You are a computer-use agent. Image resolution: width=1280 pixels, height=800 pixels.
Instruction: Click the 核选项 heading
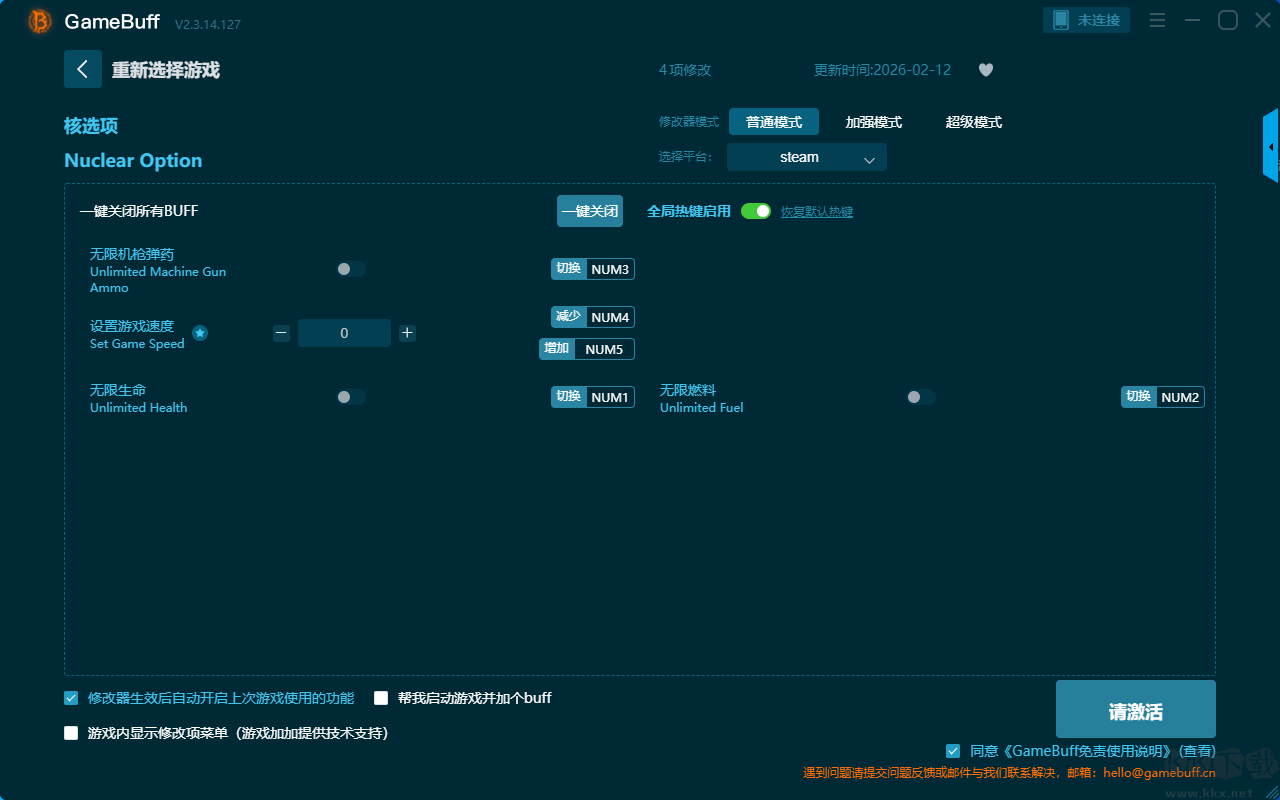pyautogui.click(x=91, y=126)
